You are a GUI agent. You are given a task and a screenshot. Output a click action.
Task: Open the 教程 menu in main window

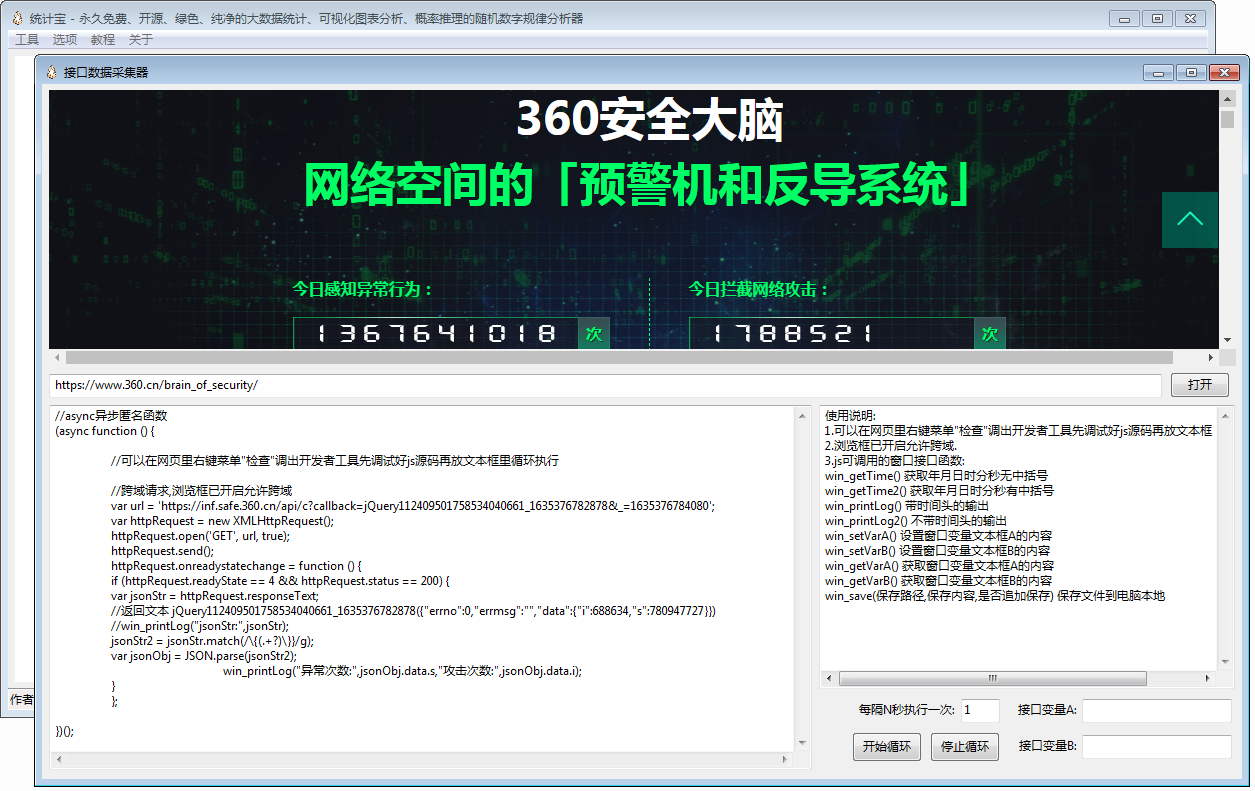tap(103, 40)
